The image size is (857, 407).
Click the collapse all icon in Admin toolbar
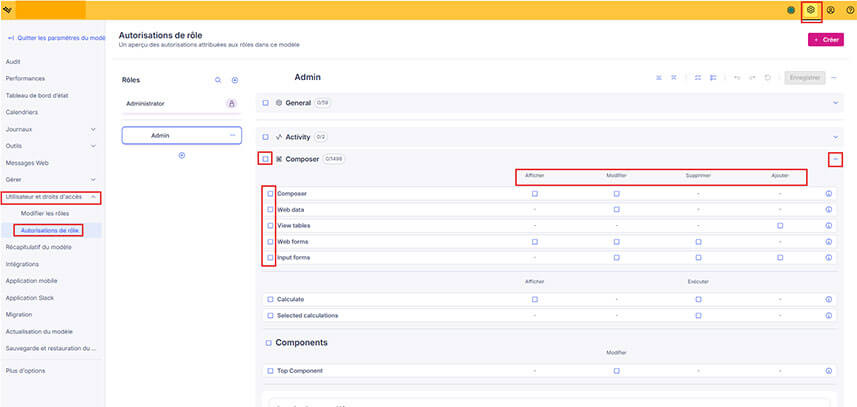pyautogui.click(x=674, y=78)
